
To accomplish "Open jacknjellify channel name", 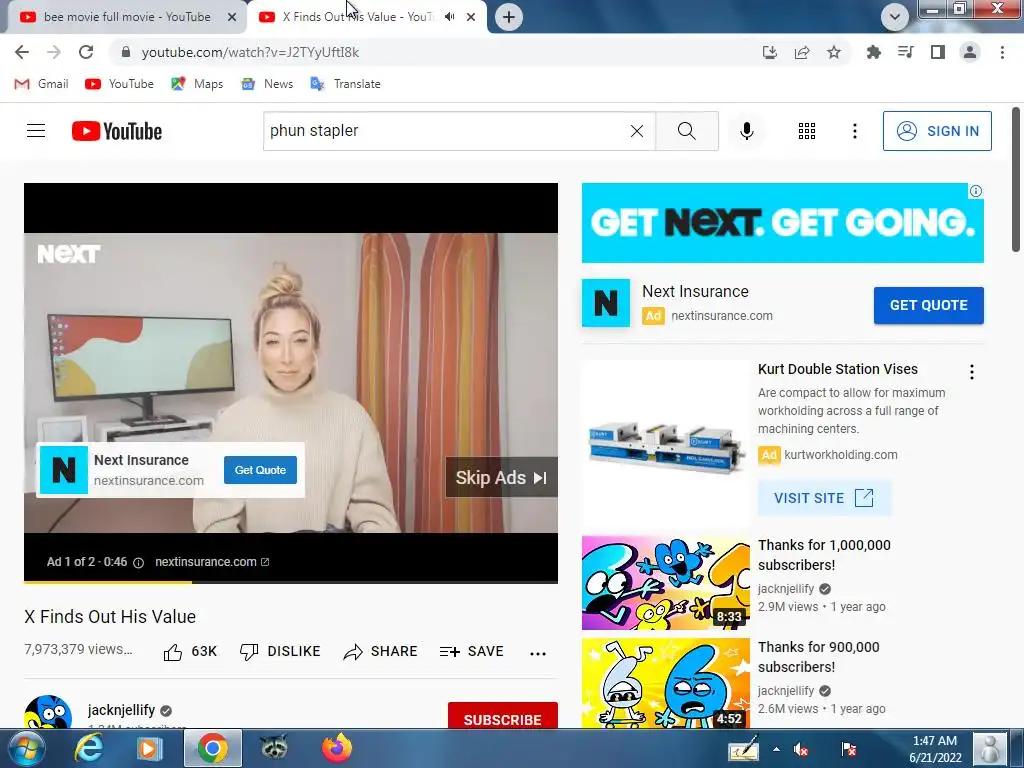I will point(121,710).
